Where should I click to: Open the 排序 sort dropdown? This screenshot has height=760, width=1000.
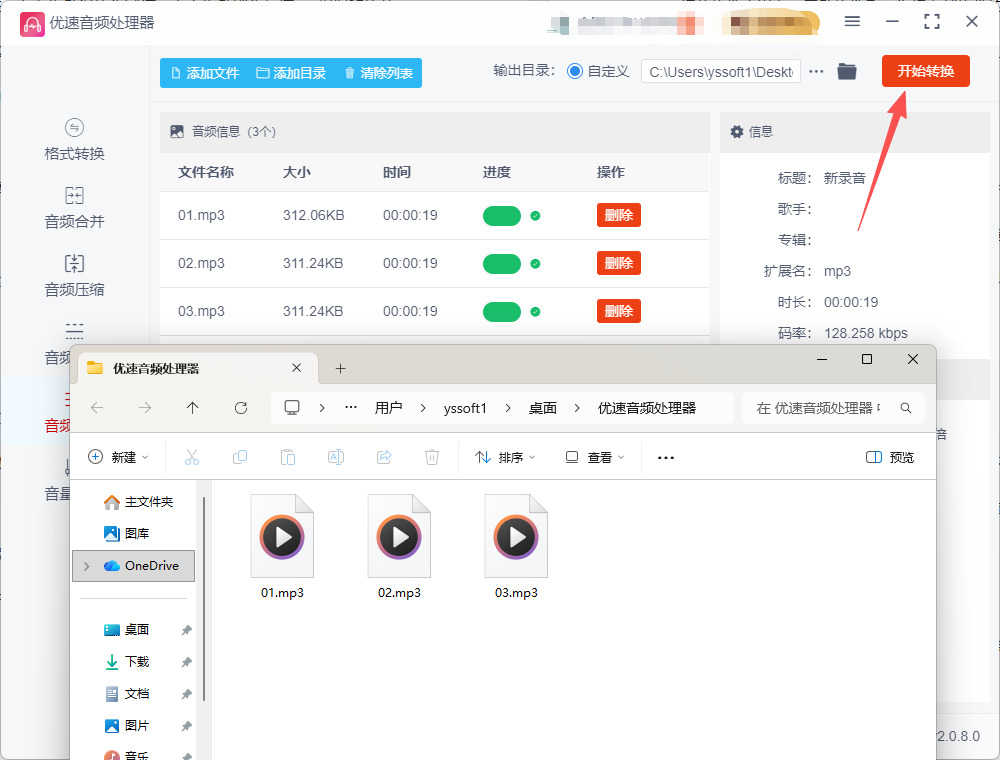coord(505,457)
